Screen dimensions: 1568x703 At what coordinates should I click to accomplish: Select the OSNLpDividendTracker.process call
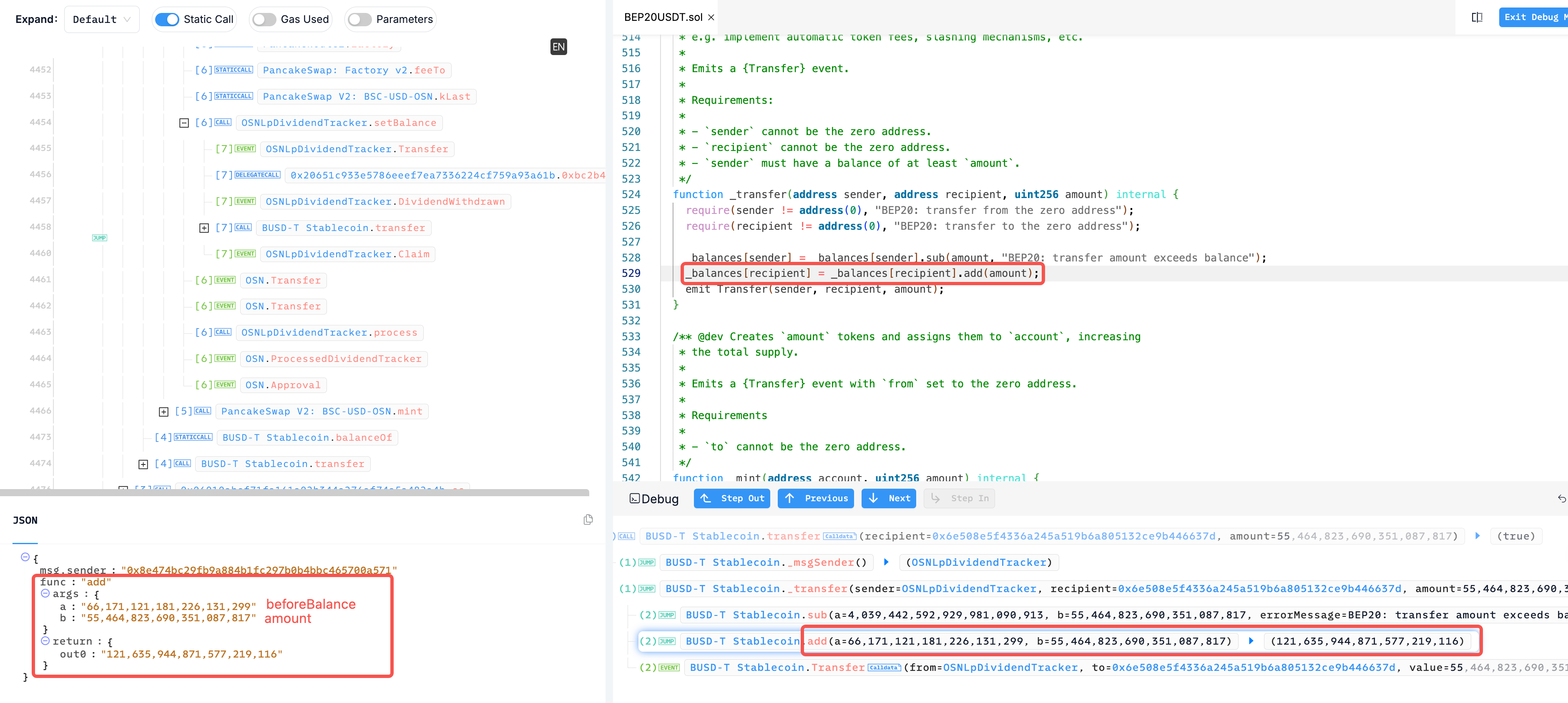tap(329, 332)
